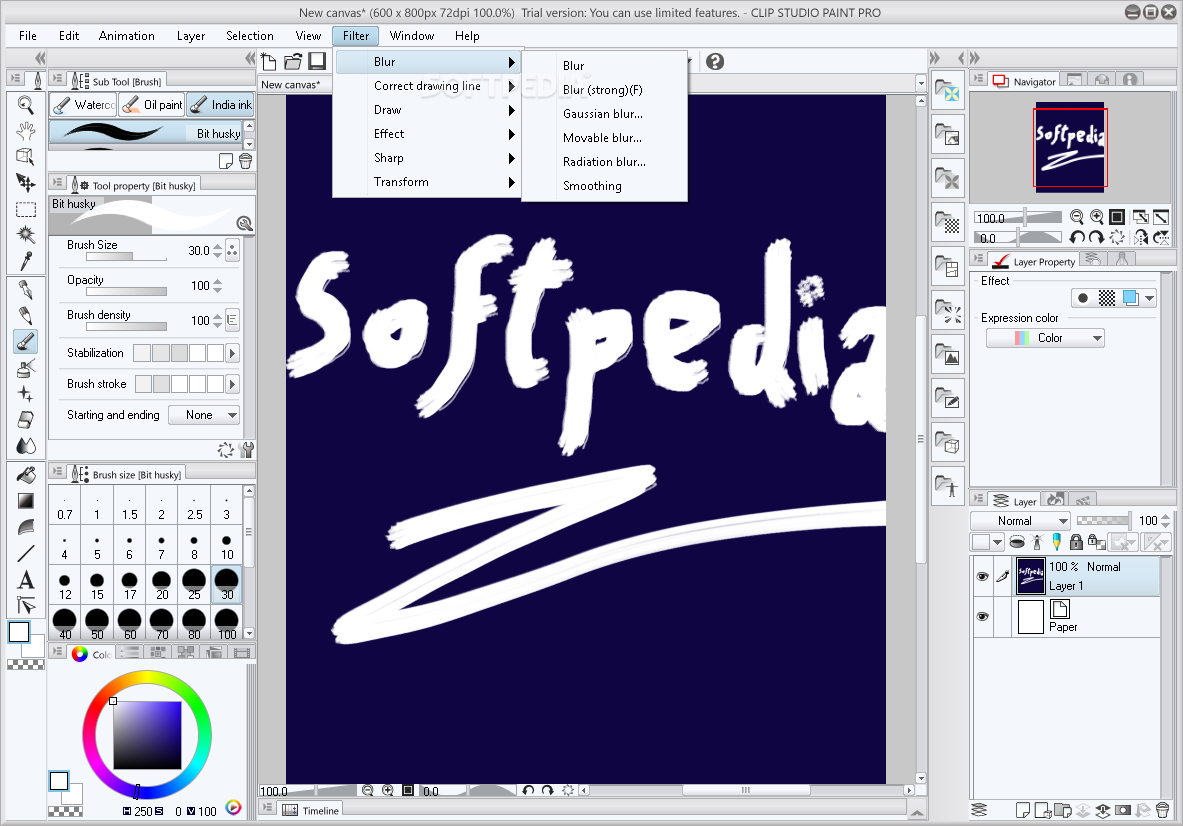The height and width of the screenshot is (826, 1183).
Task: Select the straight line Figure tool
Action: coord(26,554)
